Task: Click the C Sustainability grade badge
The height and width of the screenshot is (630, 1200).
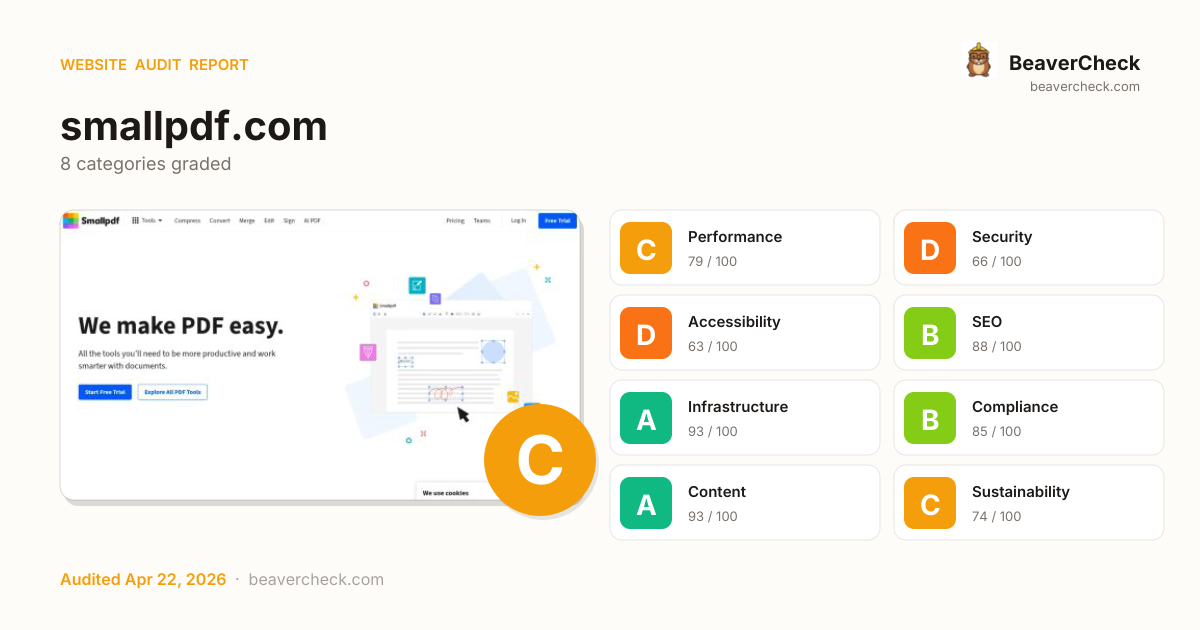Action: coord(930,503)
